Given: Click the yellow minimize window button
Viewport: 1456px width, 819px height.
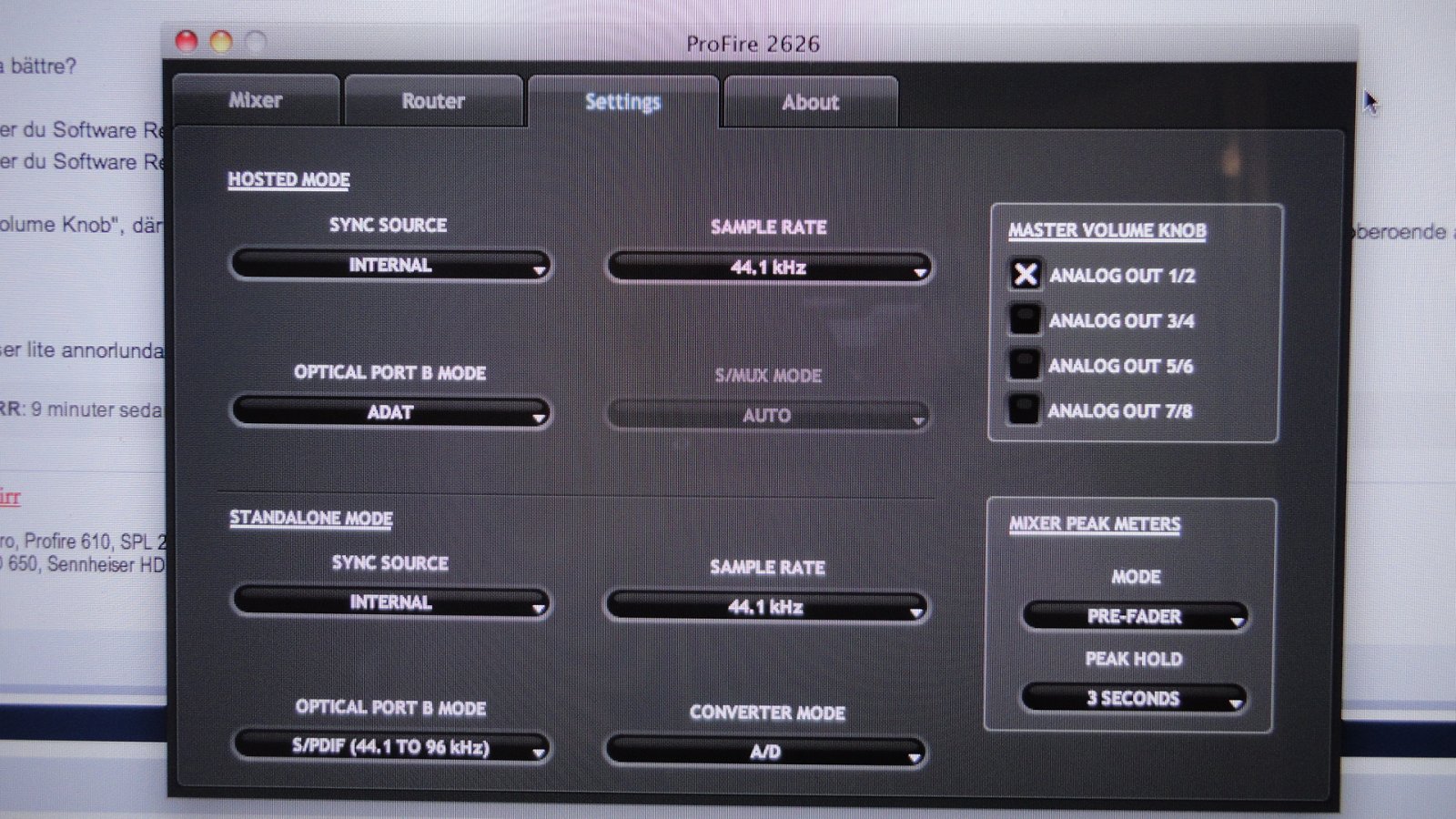Looking at the screenshot, I should (x=221, y=41).
